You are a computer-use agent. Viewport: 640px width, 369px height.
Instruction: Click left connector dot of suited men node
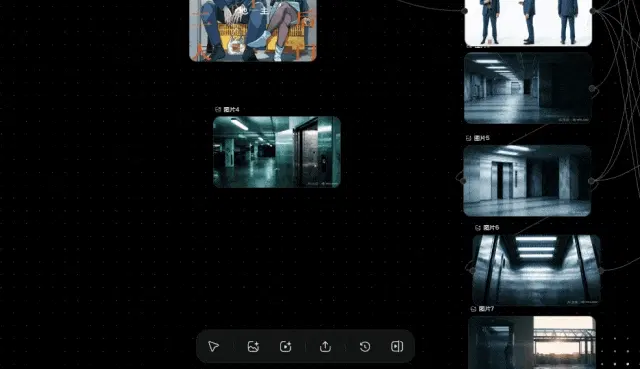(464, 11)
